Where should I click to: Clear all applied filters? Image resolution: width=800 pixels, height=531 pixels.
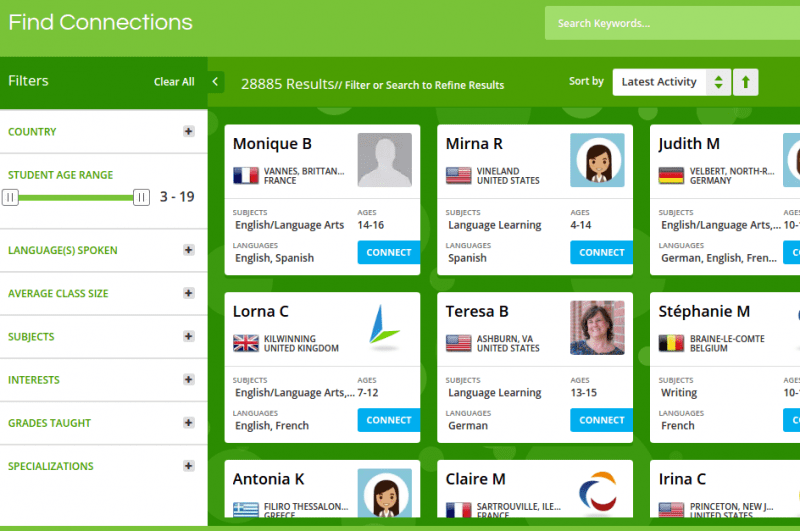[174, 82]
